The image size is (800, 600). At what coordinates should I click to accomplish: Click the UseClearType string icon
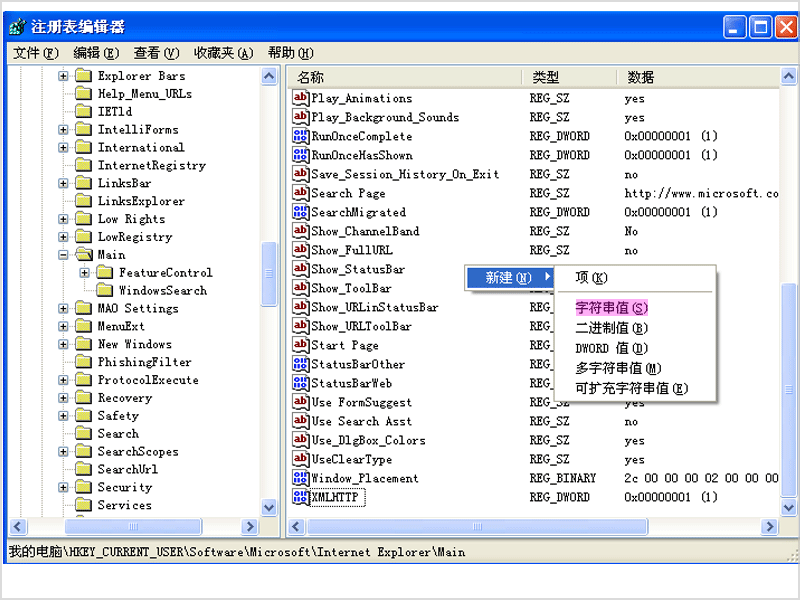click(x=300, y=459)
